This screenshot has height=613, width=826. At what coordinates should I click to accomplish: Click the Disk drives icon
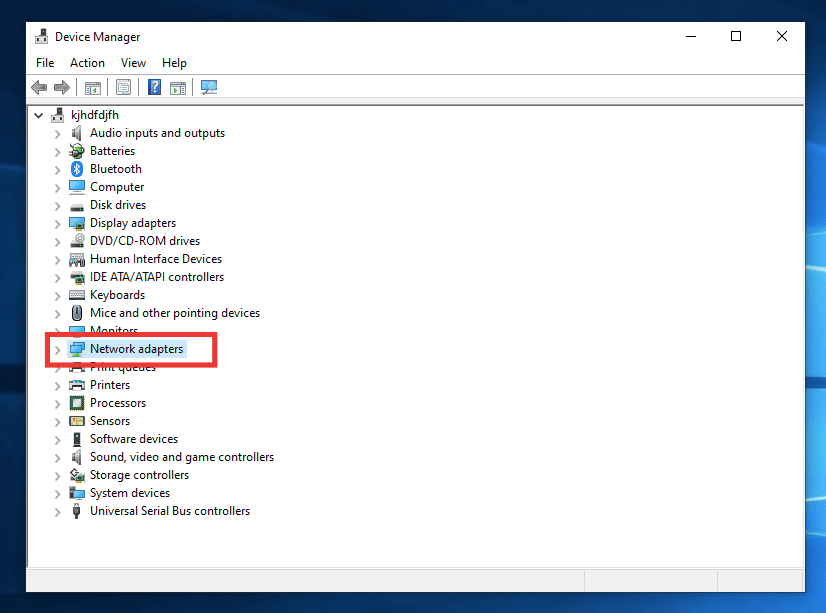[x=77, y=207]
